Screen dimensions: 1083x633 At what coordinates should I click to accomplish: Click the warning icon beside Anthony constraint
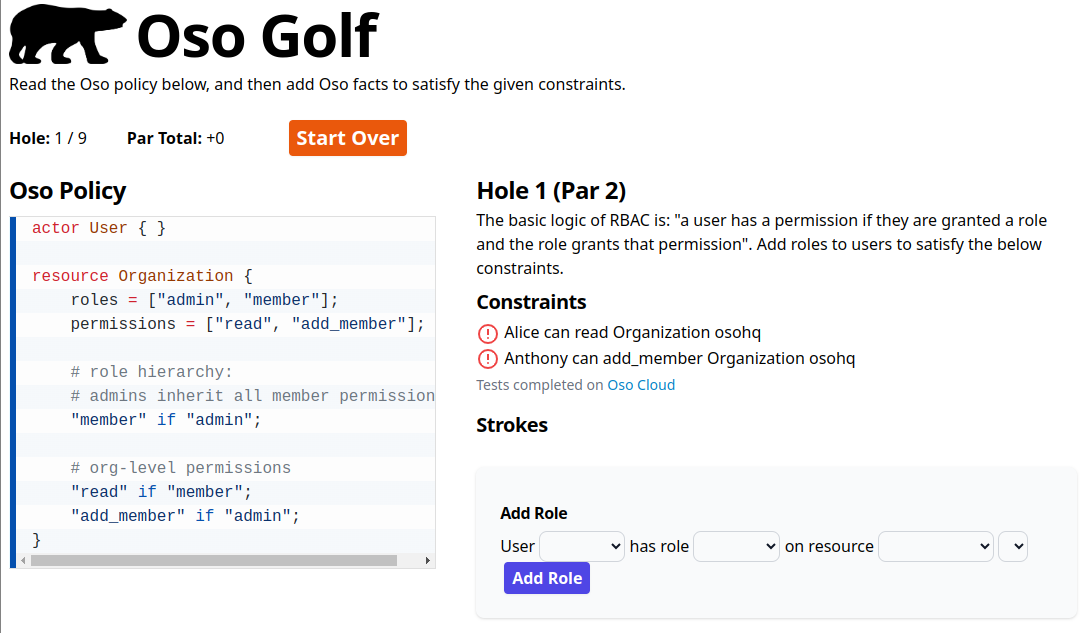(487, 359)
